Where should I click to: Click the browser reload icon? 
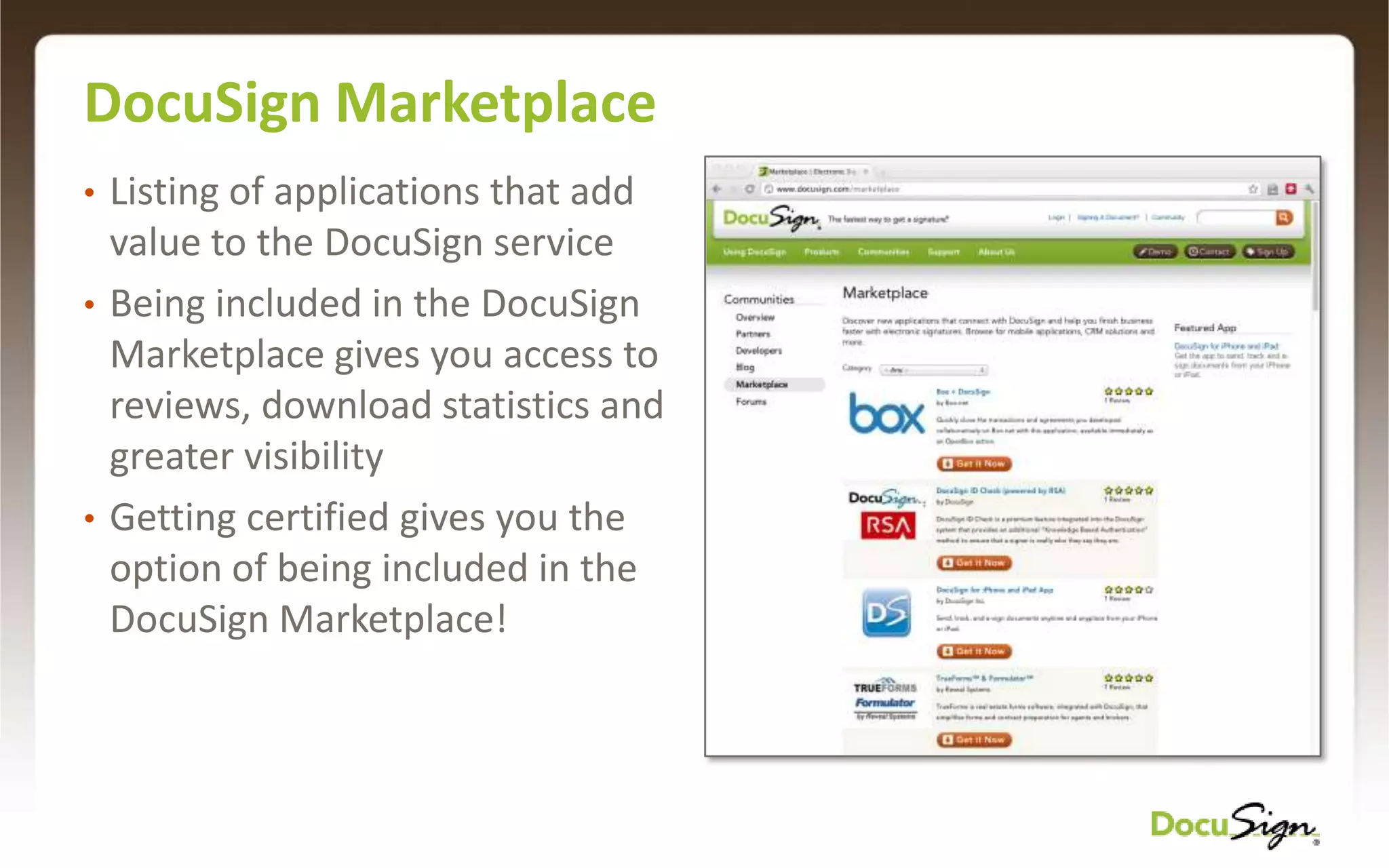pos(749,189)
